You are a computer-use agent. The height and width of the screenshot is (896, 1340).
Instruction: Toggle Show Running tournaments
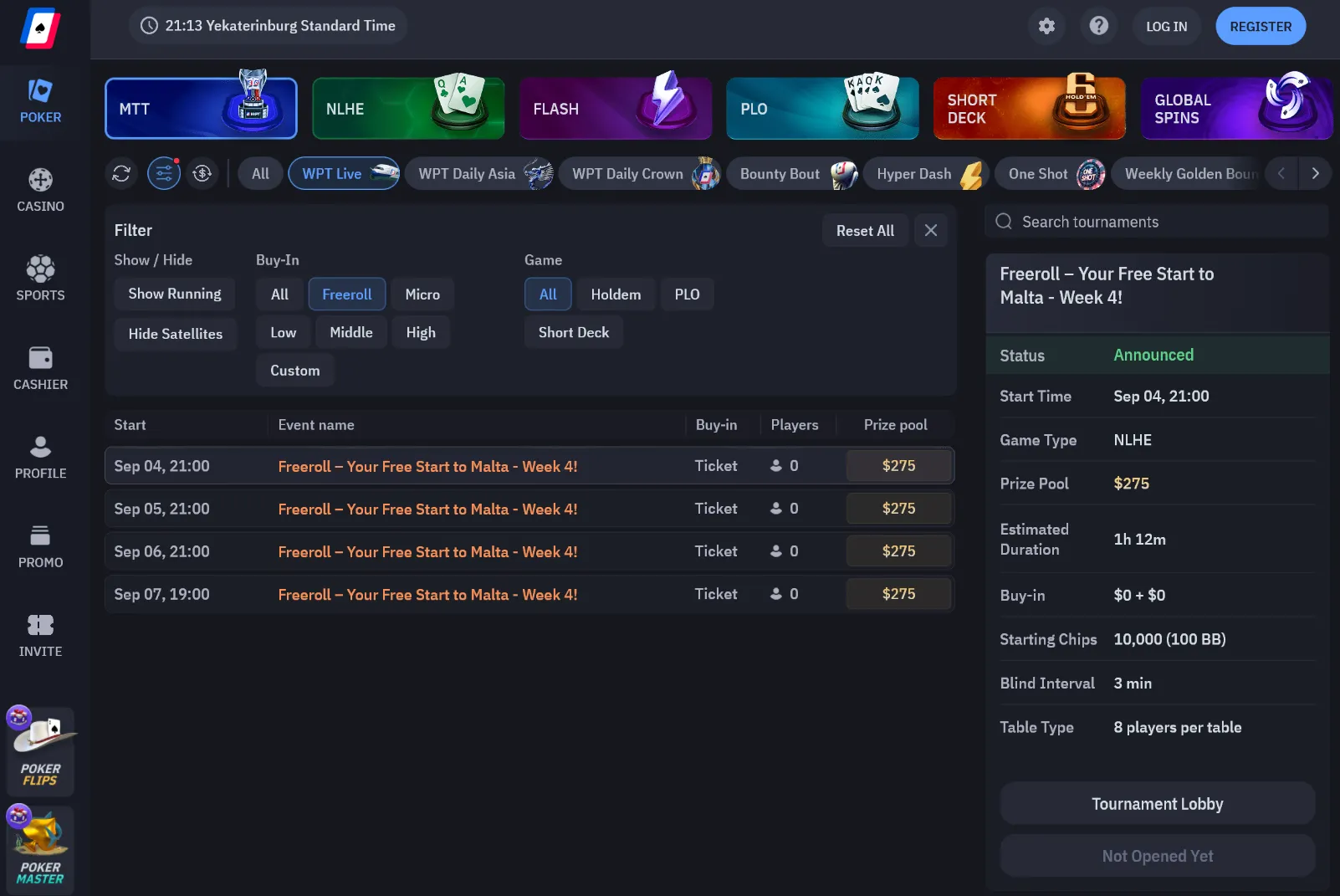coord(175,294)
